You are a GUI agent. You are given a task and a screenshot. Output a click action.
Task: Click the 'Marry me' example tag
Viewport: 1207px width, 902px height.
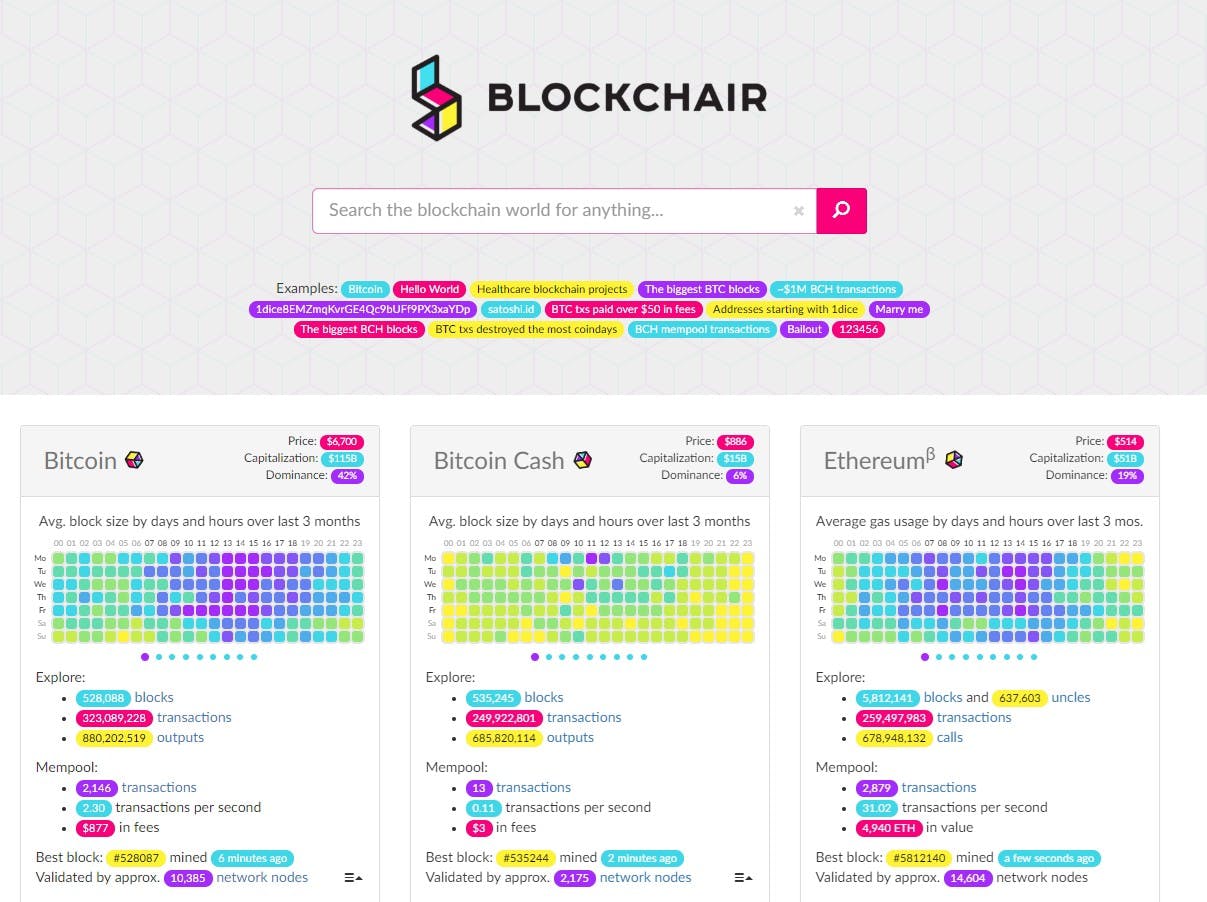[899, 309]
